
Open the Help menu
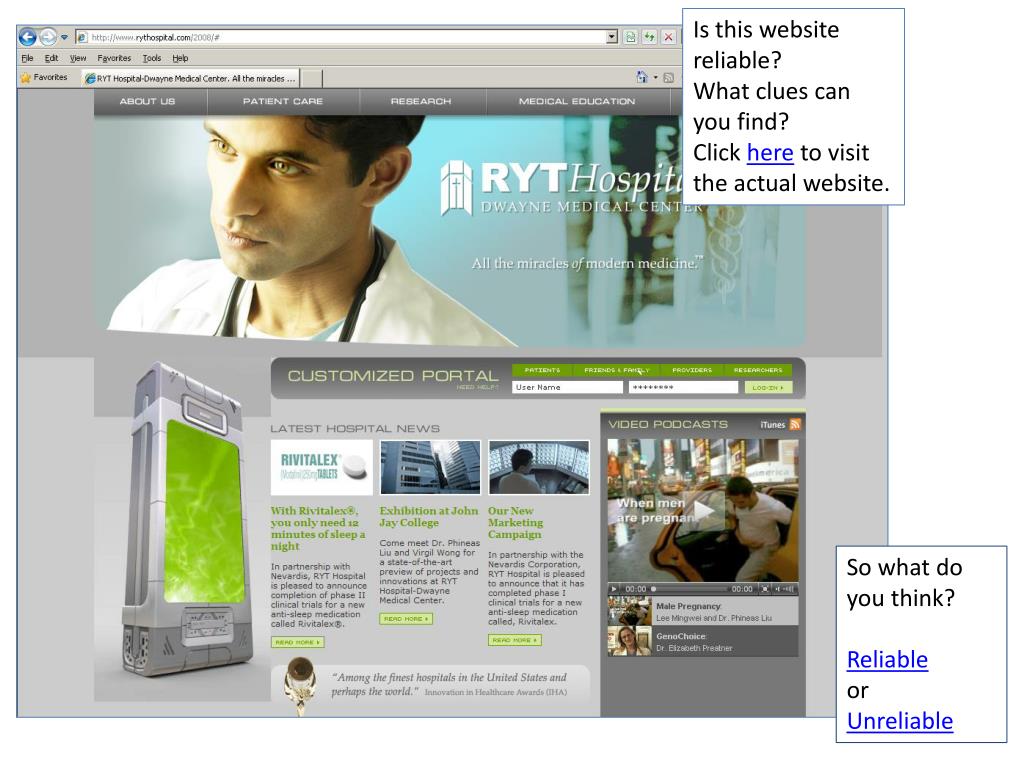pyautogui.click(x=180, y=58)
